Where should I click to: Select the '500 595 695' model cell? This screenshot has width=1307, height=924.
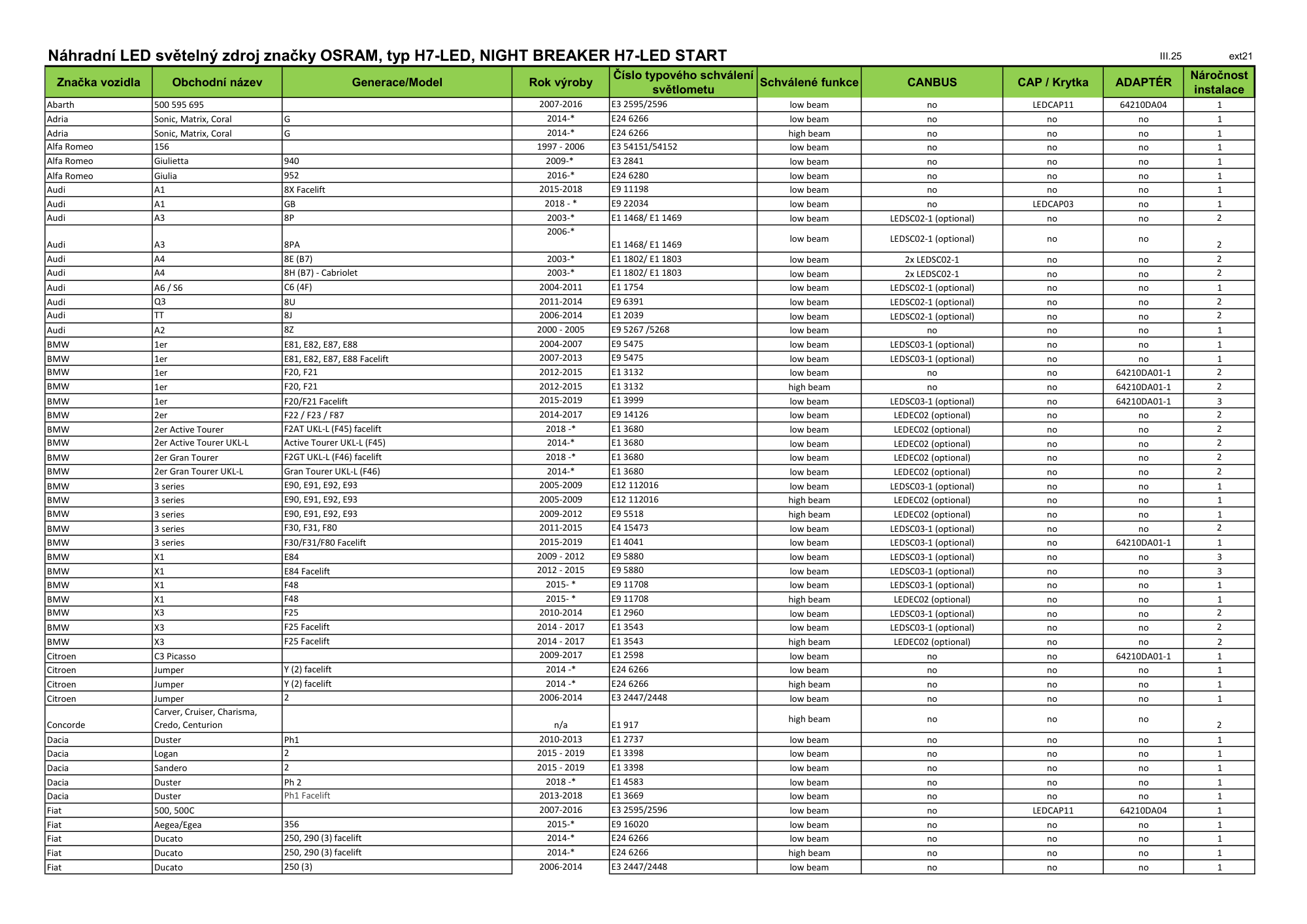coord(217,105)
